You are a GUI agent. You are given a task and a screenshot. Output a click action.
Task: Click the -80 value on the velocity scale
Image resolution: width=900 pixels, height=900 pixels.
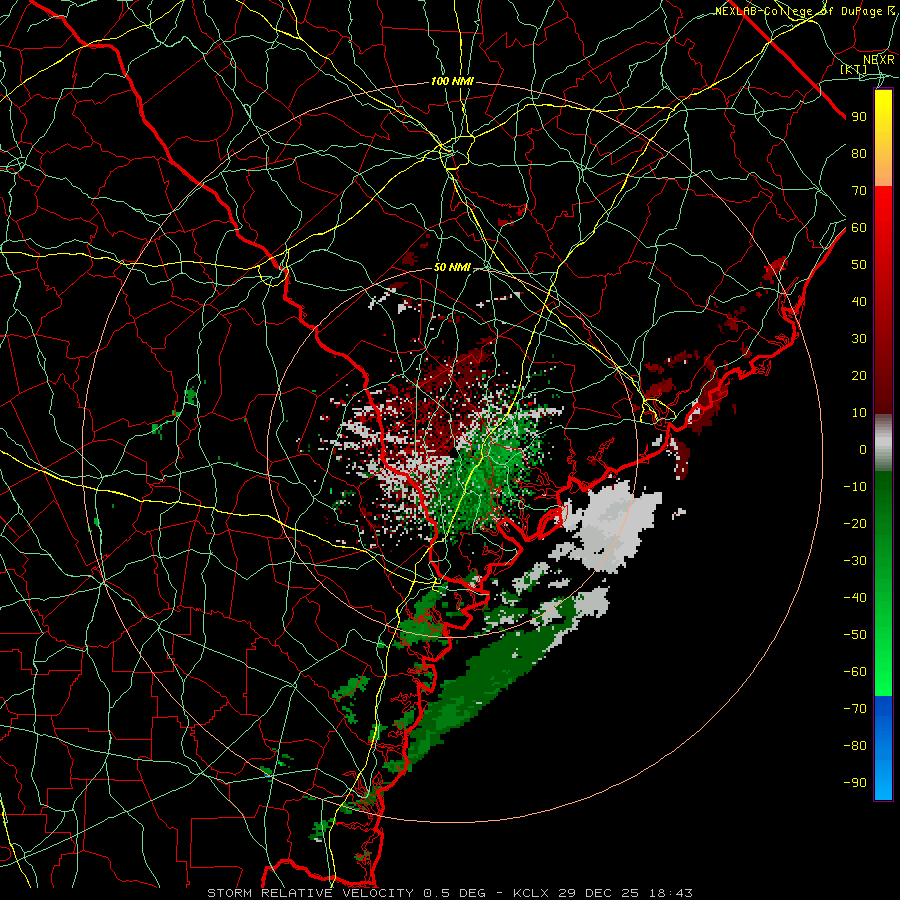(x=855, y=746)
